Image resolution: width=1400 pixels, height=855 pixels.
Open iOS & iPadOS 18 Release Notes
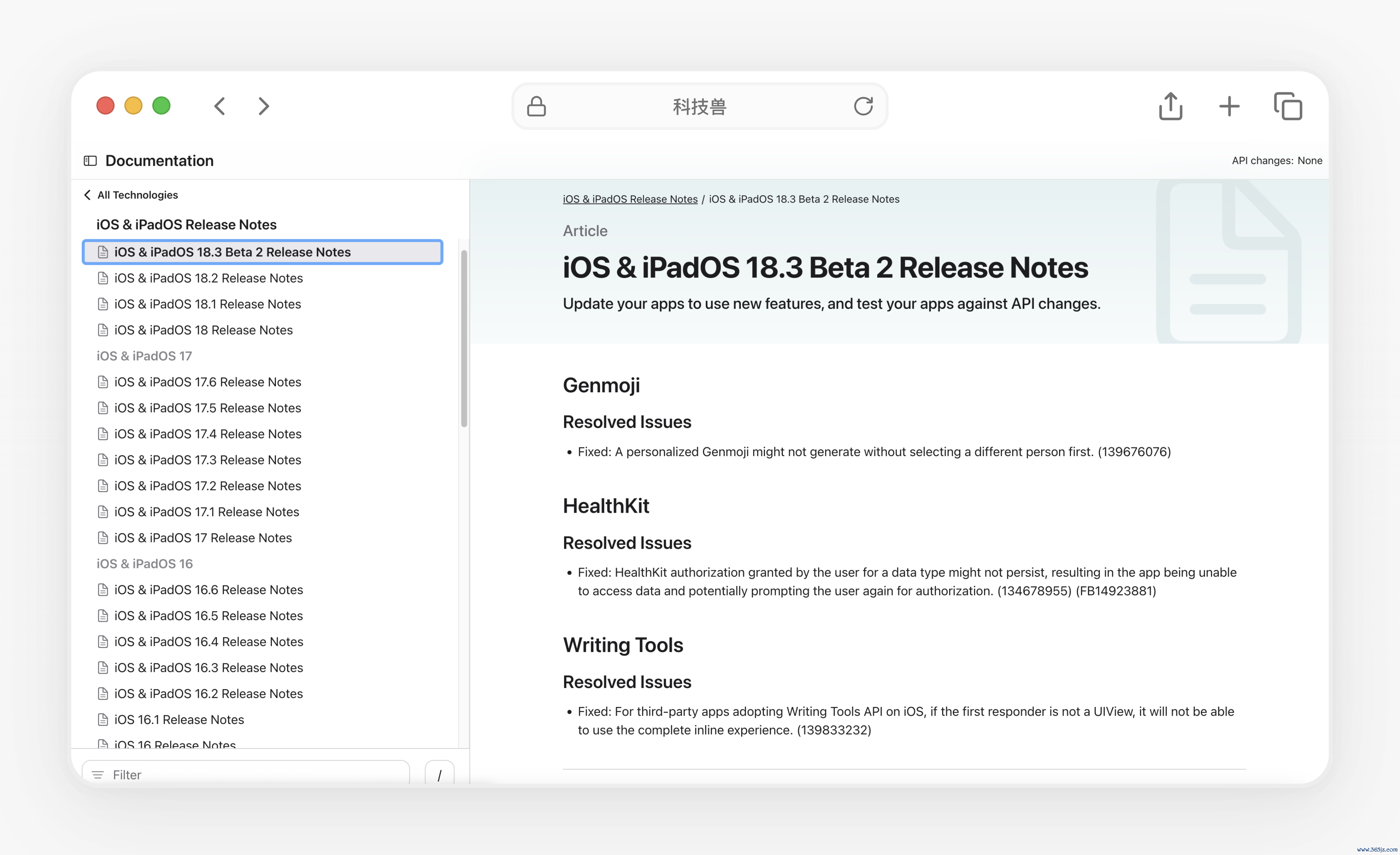[203, 330]
